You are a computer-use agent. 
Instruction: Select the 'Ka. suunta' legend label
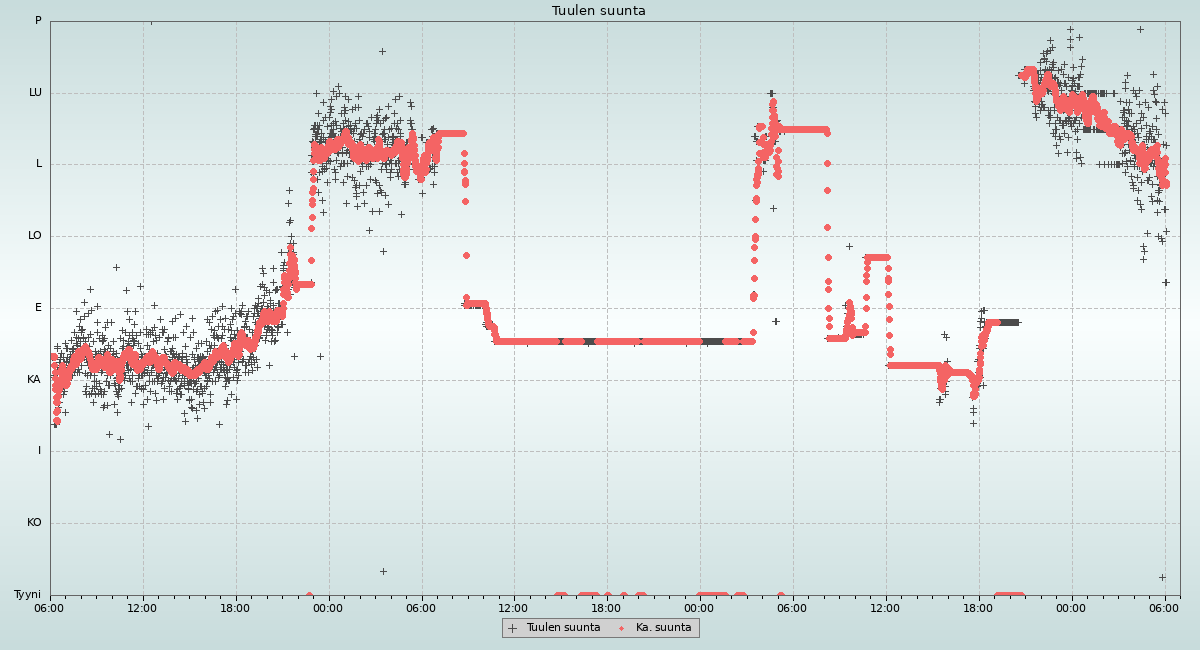[663, 628]
